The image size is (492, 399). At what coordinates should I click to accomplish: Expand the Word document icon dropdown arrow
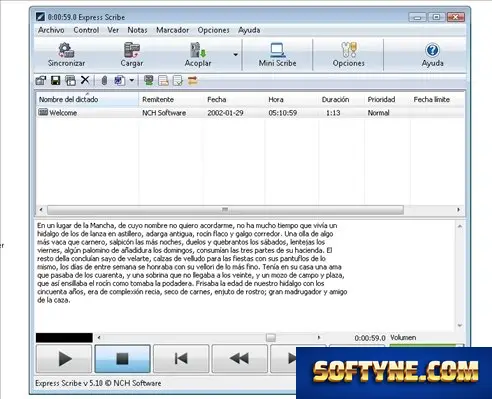(x=132, y=80)
